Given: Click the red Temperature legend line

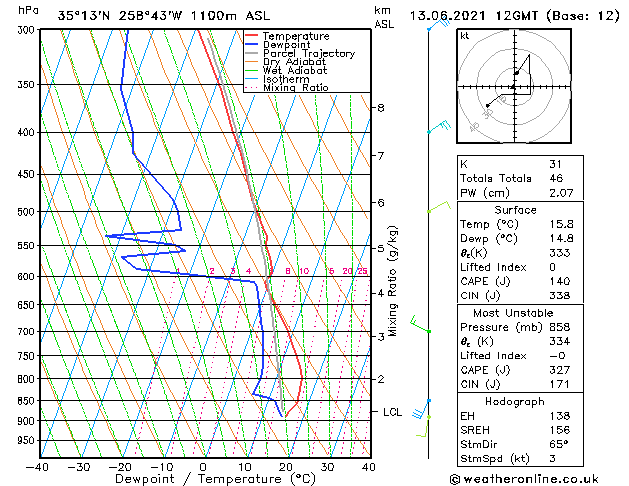Looking at the screenshot, I should click(x=252, y=36).
